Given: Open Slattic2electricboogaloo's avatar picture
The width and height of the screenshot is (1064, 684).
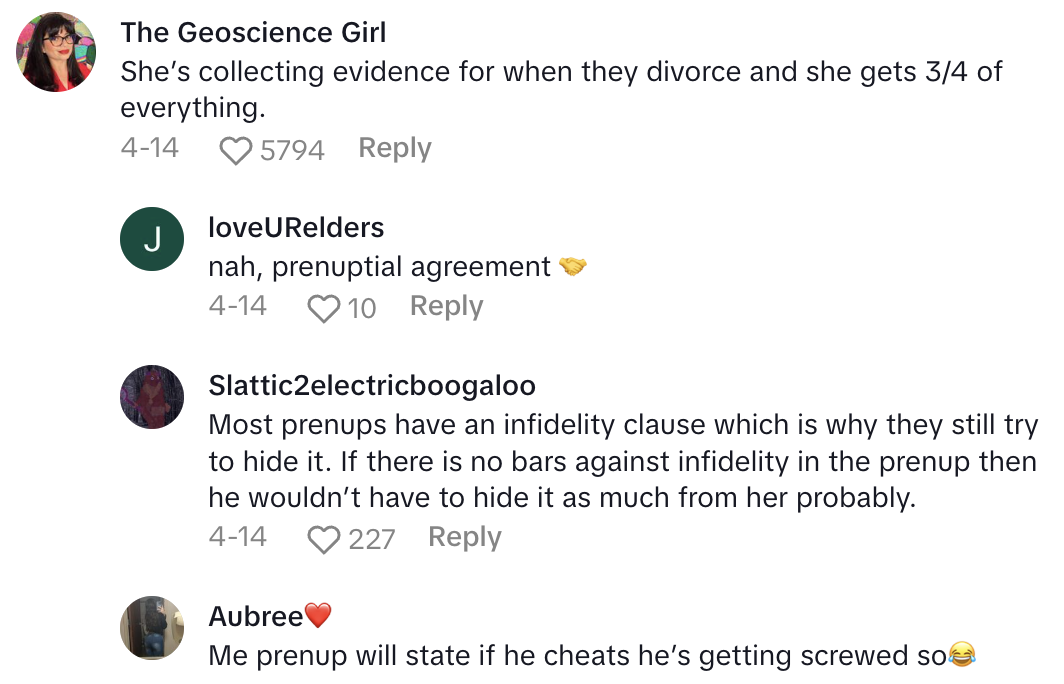Looking at the screenshot, I should click(152, 398).
